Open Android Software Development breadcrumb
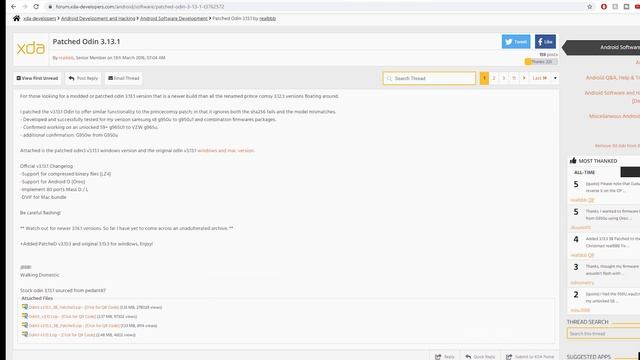Screen dimensions: 640x360 point(174,18)
